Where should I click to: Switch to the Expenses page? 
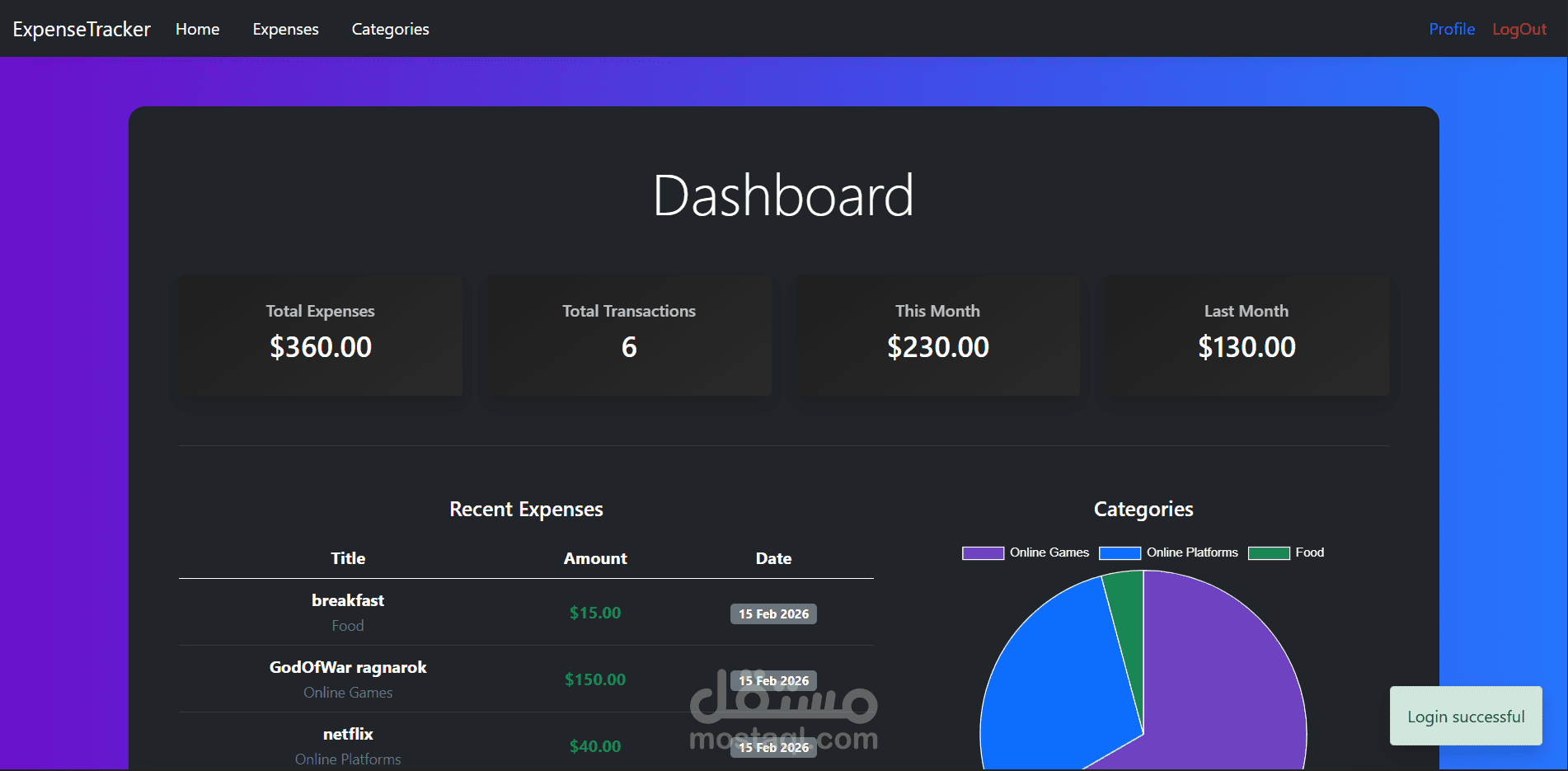[285, 28]
